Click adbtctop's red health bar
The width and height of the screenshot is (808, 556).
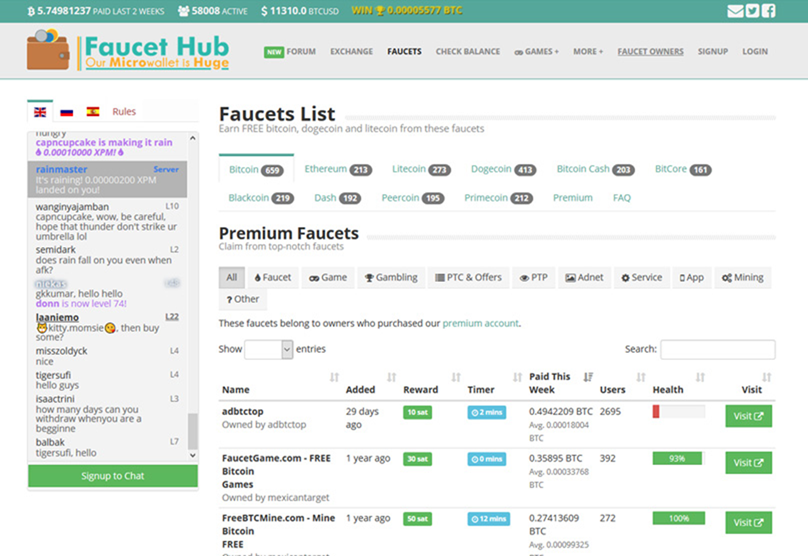click(656, 412)
